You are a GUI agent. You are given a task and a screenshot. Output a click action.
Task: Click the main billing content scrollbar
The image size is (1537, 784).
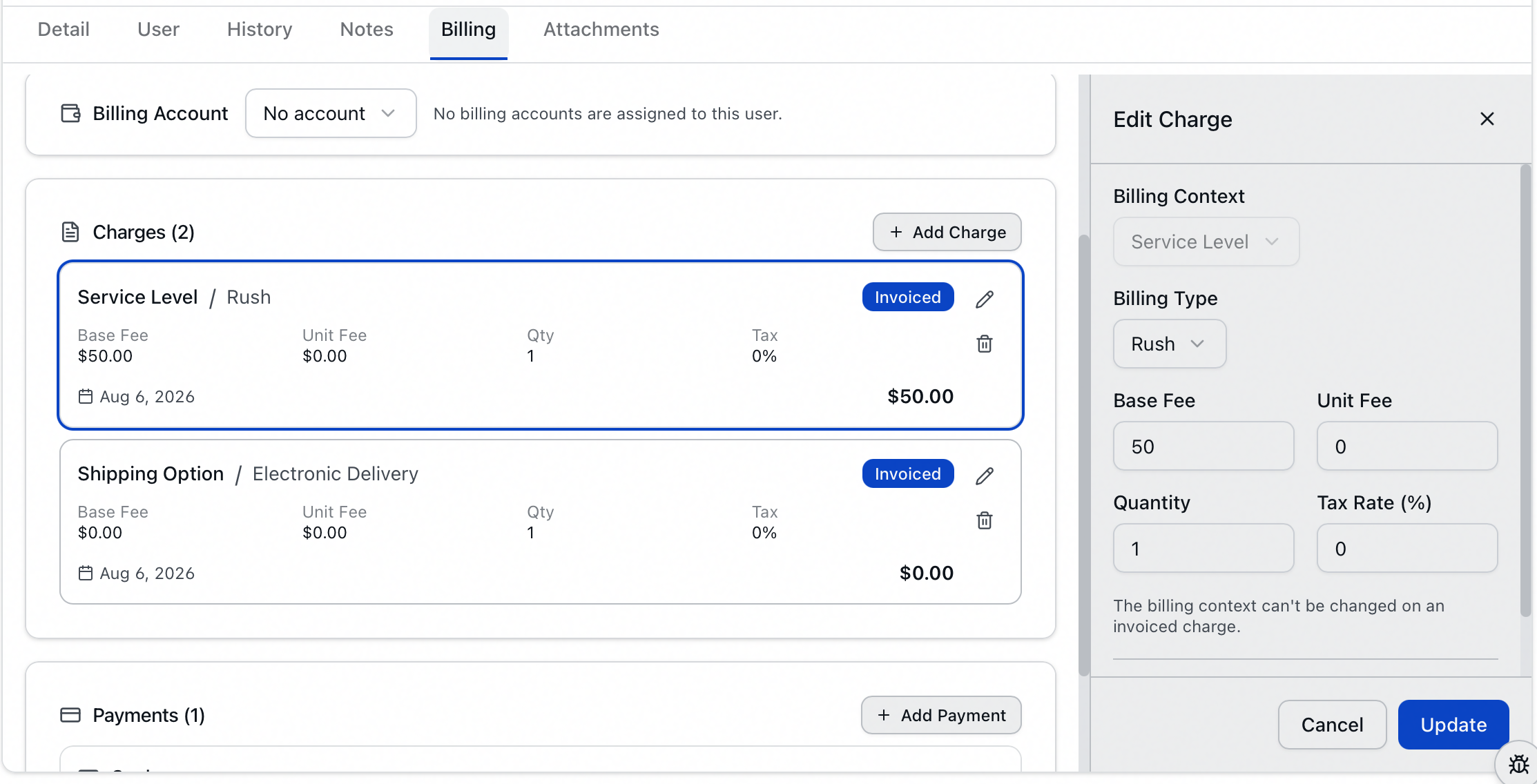(1084, 455)
